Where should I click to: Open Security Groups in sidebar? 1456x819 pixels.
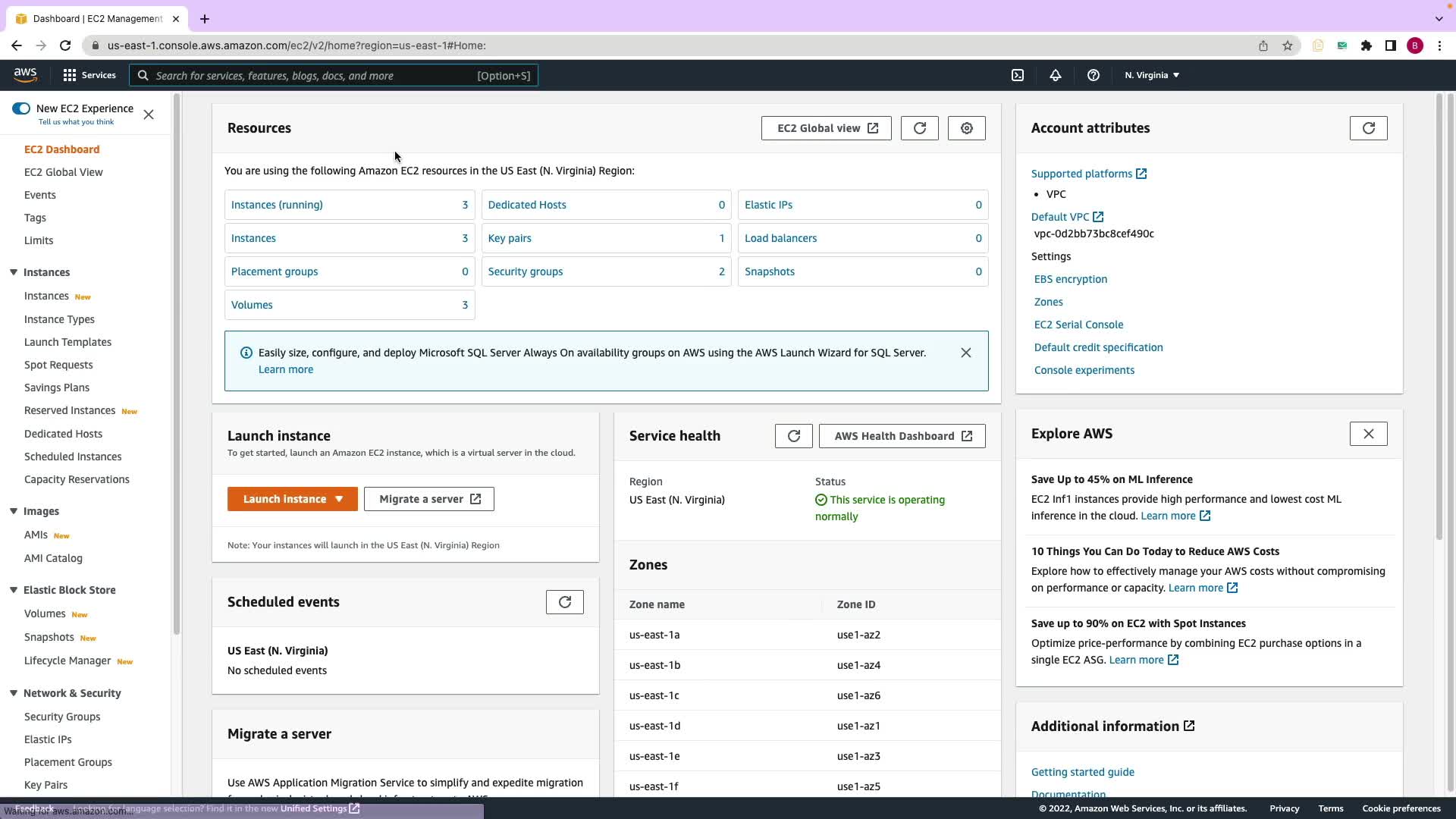pyautogui.click(x=62, y=717)
